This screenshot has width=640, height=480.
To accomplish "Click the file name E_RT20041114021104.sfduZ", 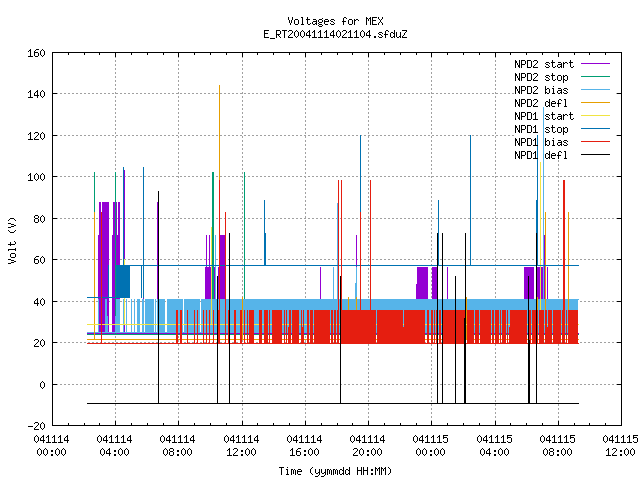I will point(335,34).
